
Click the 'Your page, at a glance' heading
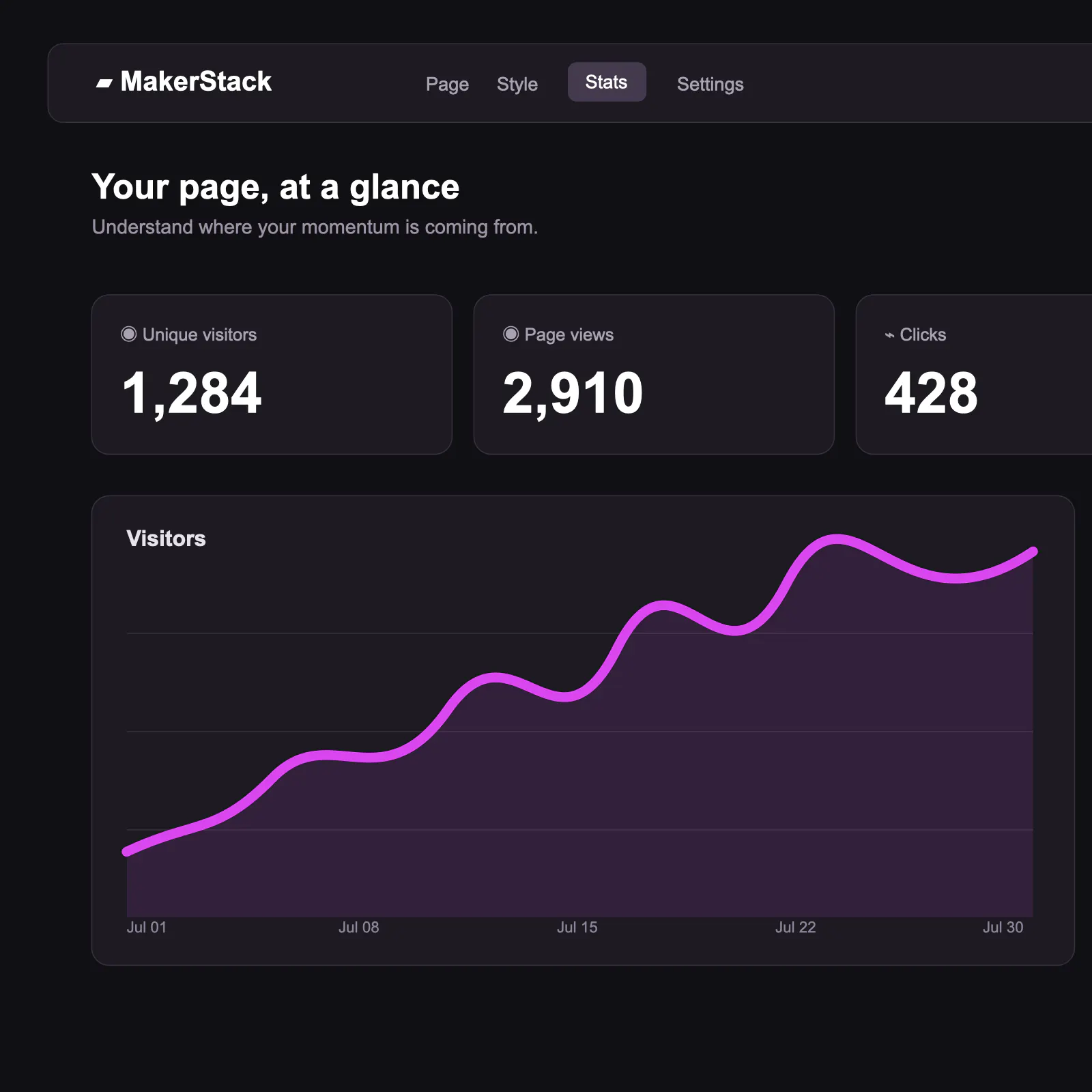[x=276, y=187]
